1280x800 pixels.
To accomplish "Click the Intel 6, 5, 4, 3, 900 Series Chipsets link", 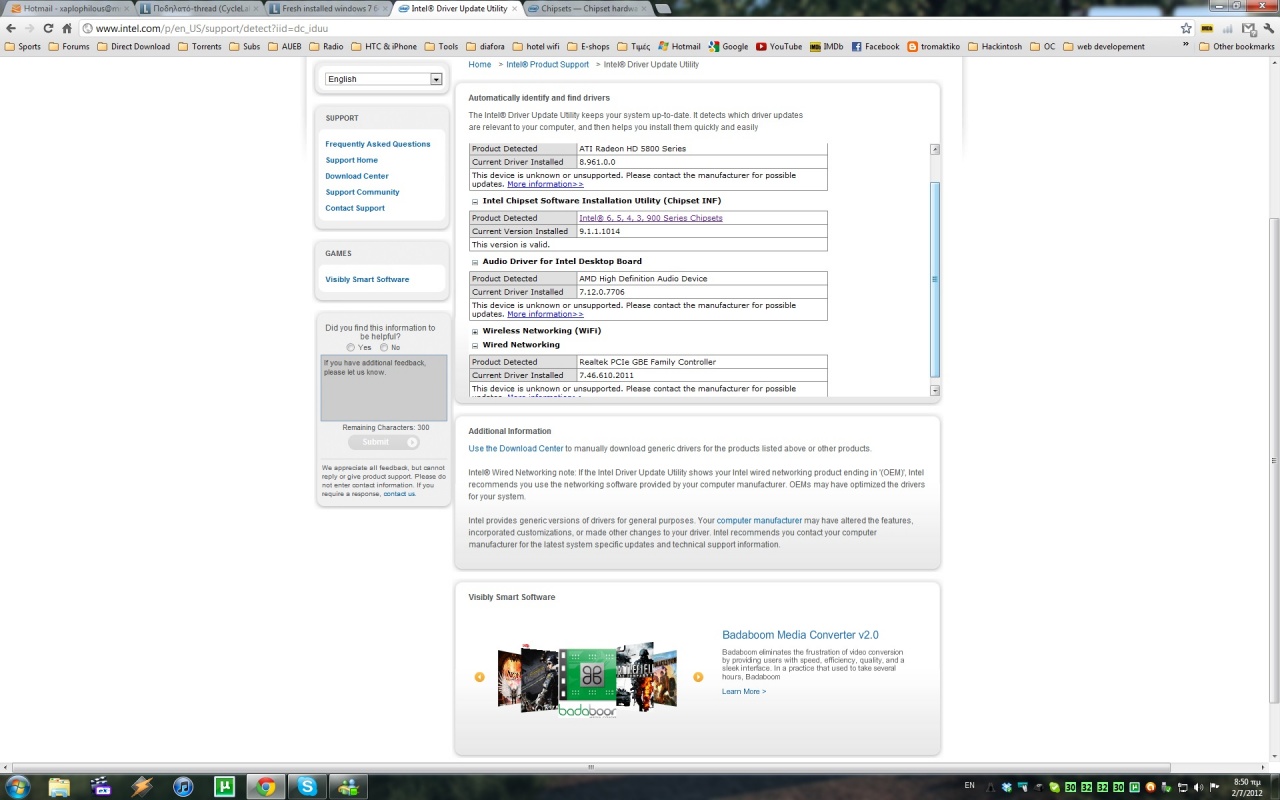I will click(x=651, y=218).
